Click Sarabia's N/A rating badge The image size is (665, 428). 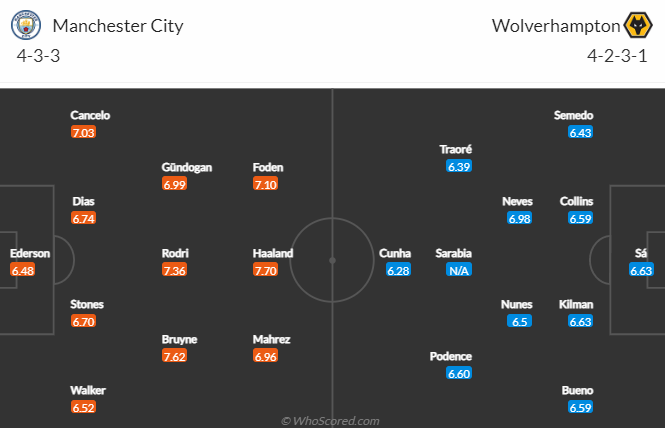(459, 270)
